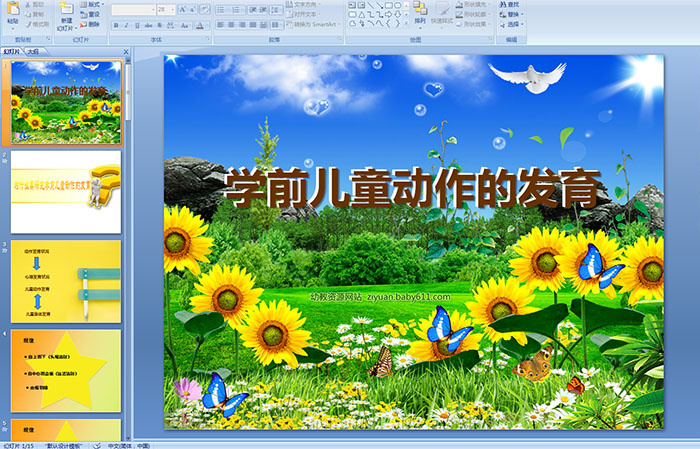
Task: Toggle Strikethrough (abc) formatting
Action: (x=148, y=25)
